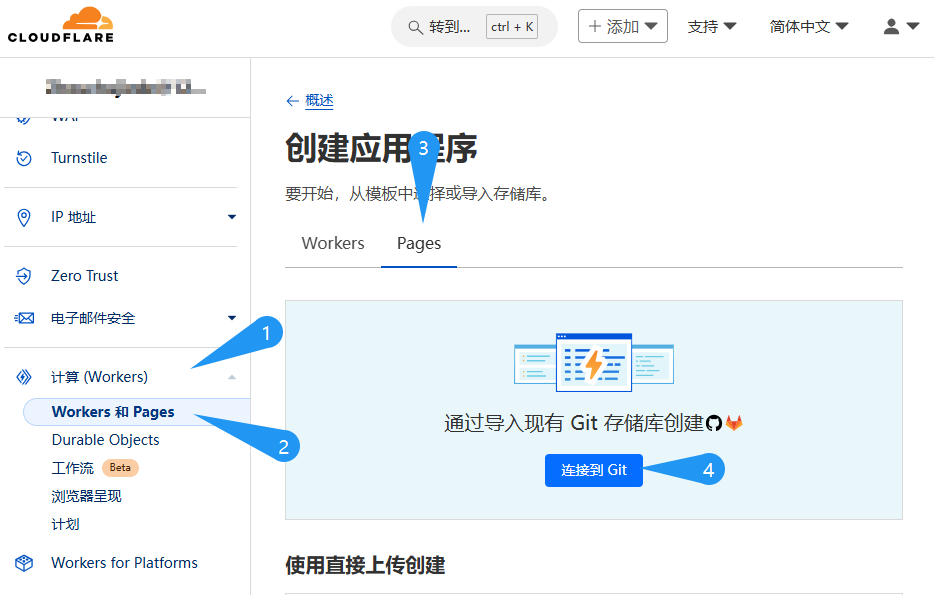Click the 转到 search field
Viewport: 934px width, 595px height.
450,27
